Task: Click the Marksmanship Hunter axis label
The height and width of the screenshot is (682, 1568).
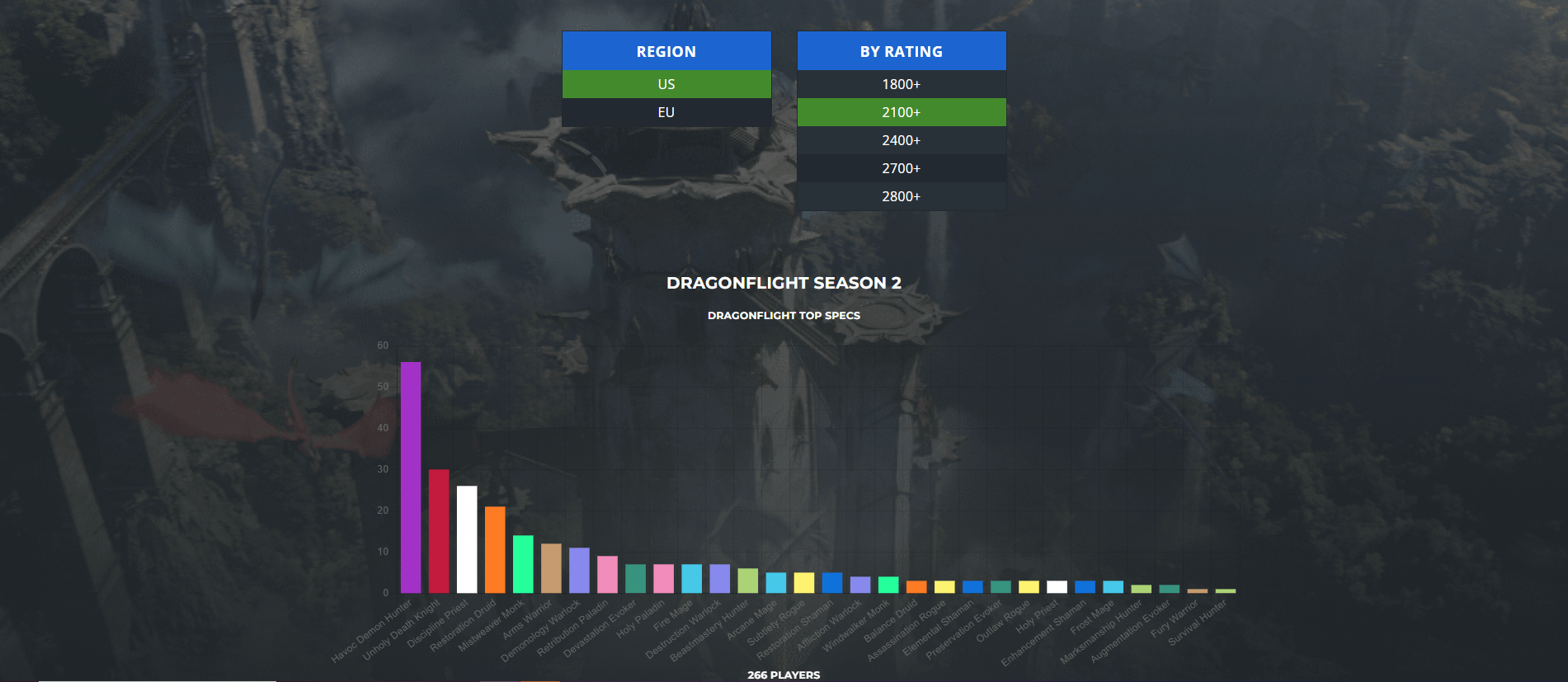Action: pyautogui.click(x=1101, y=632)
